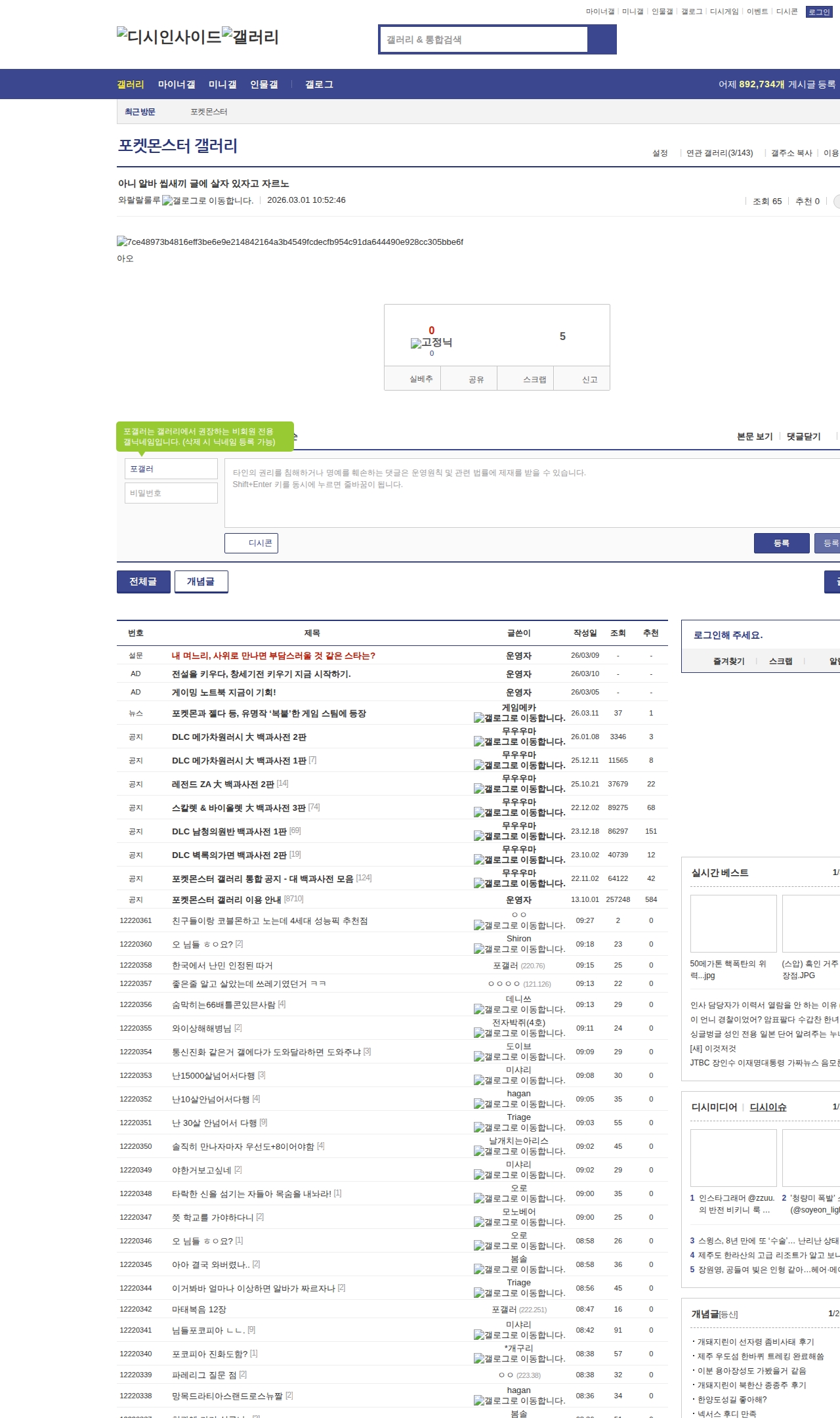Click the 비밀번호 password input field
Screen dimensions: 840x1418
point(171,493)
